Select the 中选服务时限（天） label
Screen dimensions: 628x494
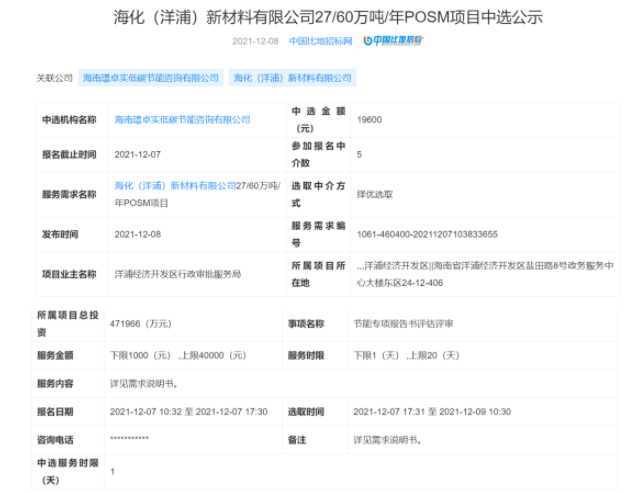(x=68, y=471)
